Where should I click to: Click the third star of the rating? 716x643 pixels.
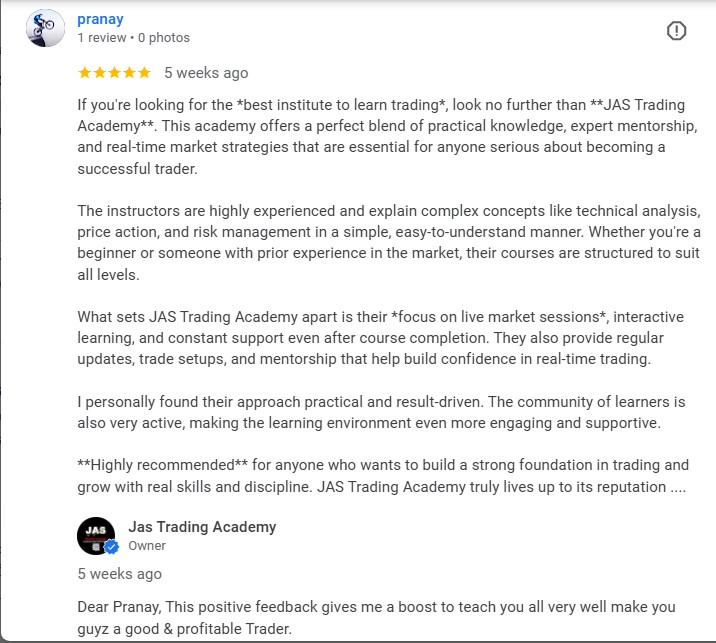(x=114, y=73)
